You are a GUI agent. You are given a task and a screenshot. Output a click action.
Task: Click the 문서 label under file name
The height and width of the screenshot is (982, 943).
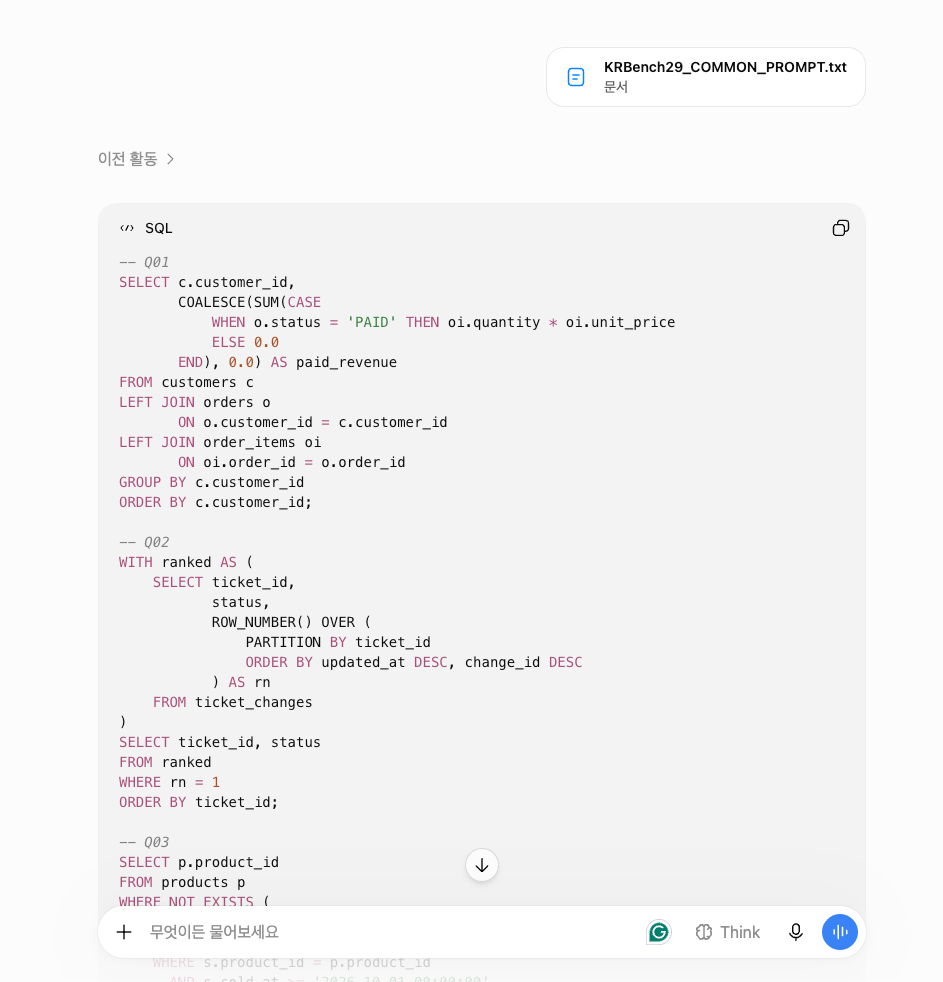(x=616, y=87)
